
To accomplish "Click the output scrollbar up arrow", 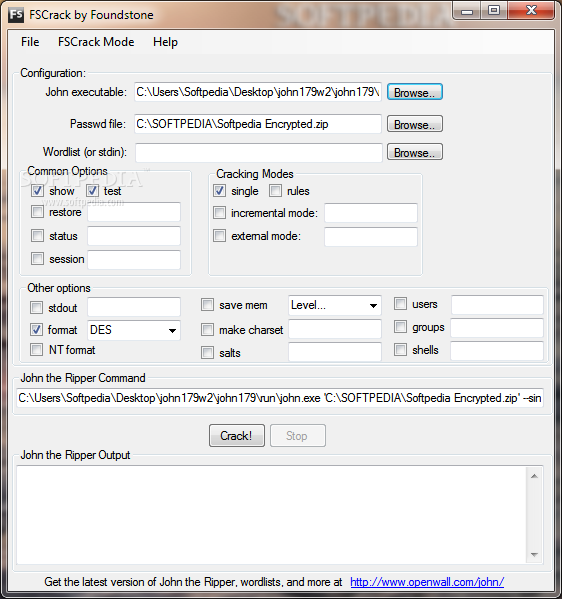I will coord(534,476).
